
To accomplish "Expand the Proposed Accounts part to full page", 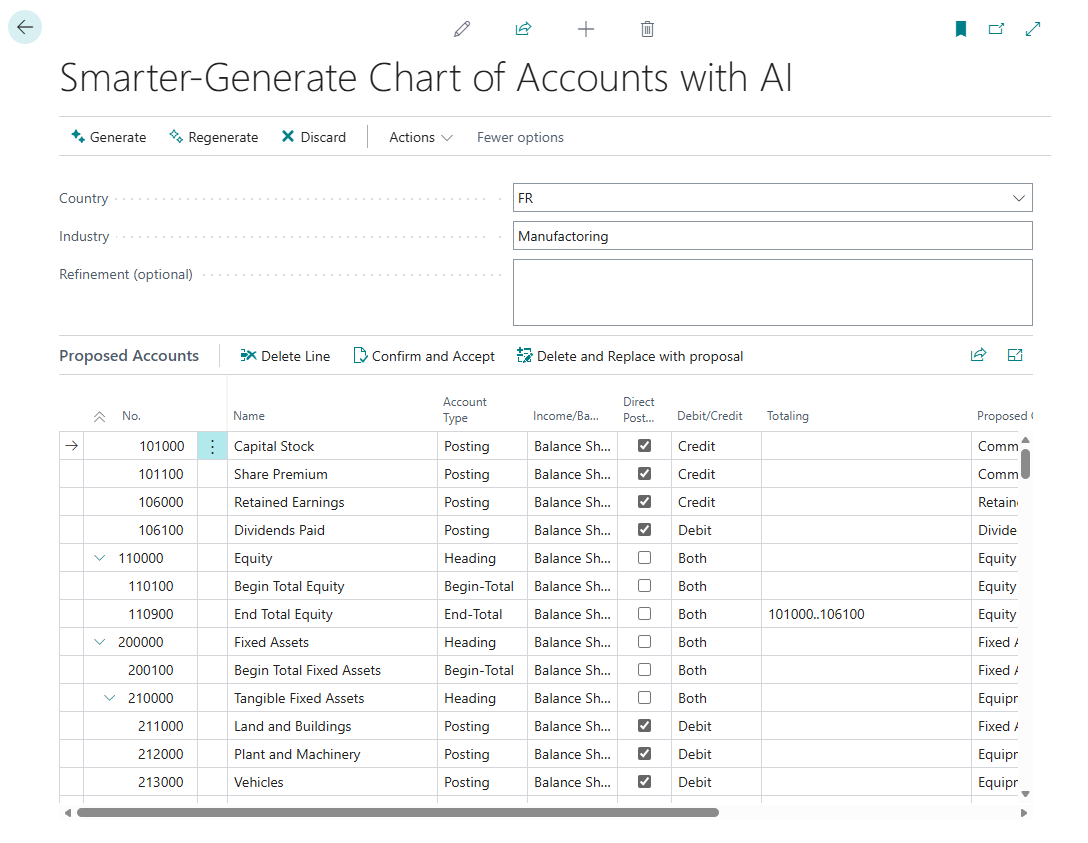I will 1015,355.
